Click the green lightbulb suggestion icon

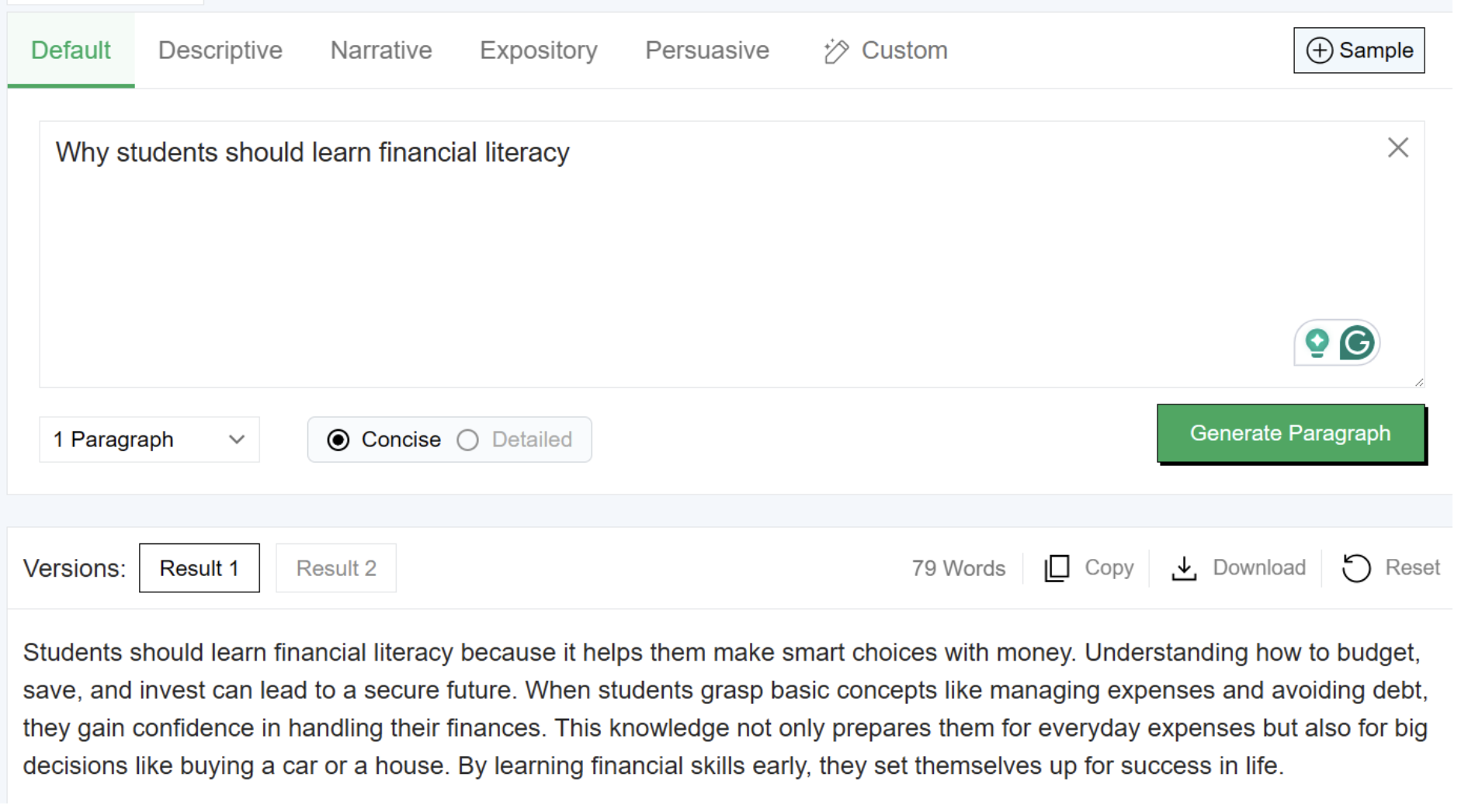1317,342
